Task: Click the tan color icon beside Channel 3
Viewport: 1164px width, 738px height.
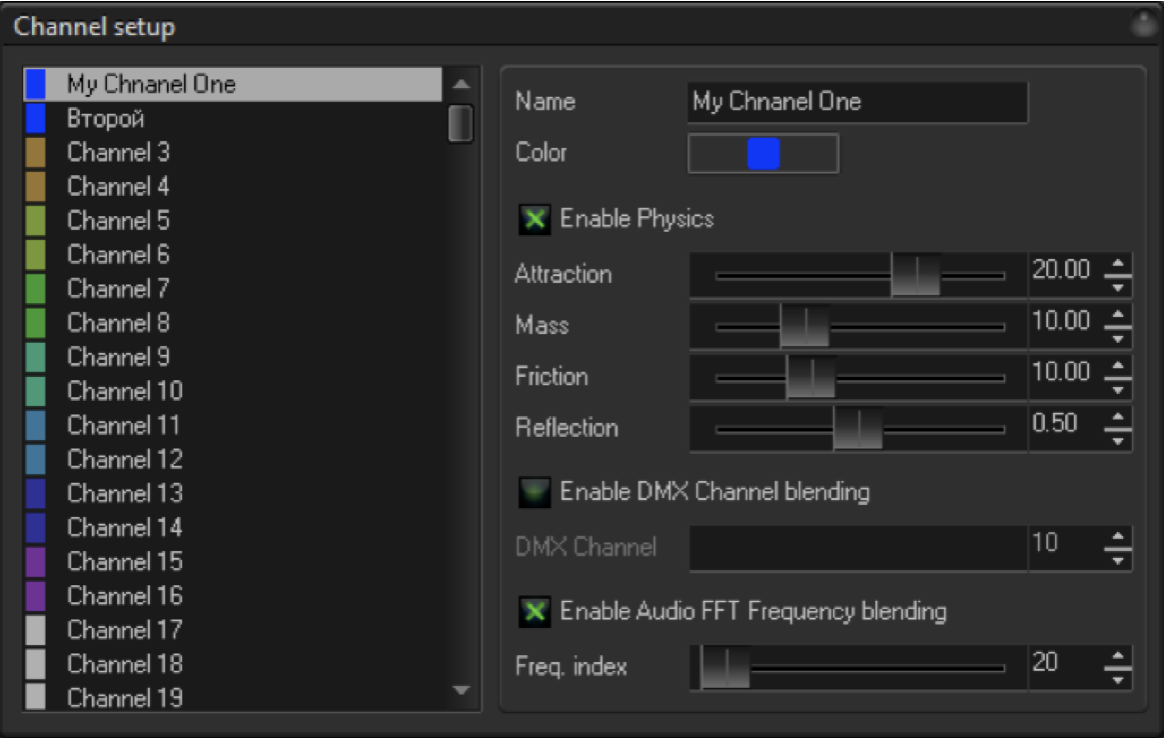Action: click(36, 153)
